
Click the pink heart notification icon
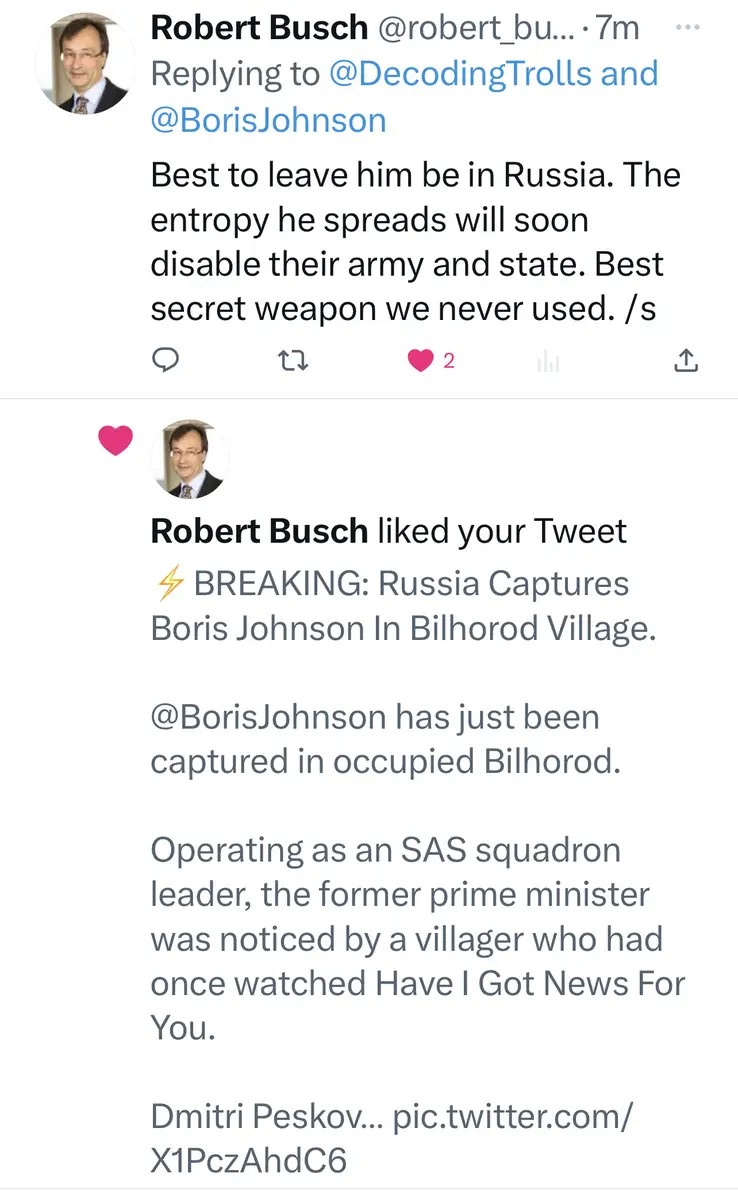(x=116, y=439)
